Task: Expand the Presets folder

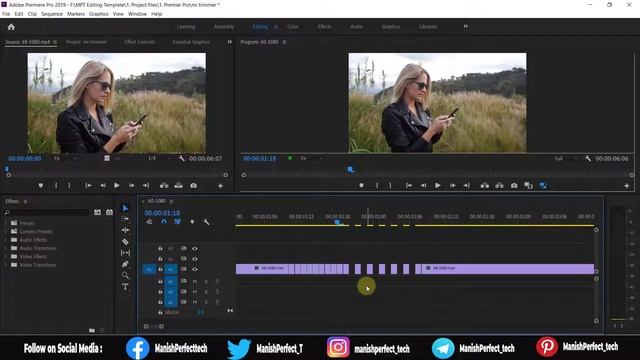Action: coord(6,223)
